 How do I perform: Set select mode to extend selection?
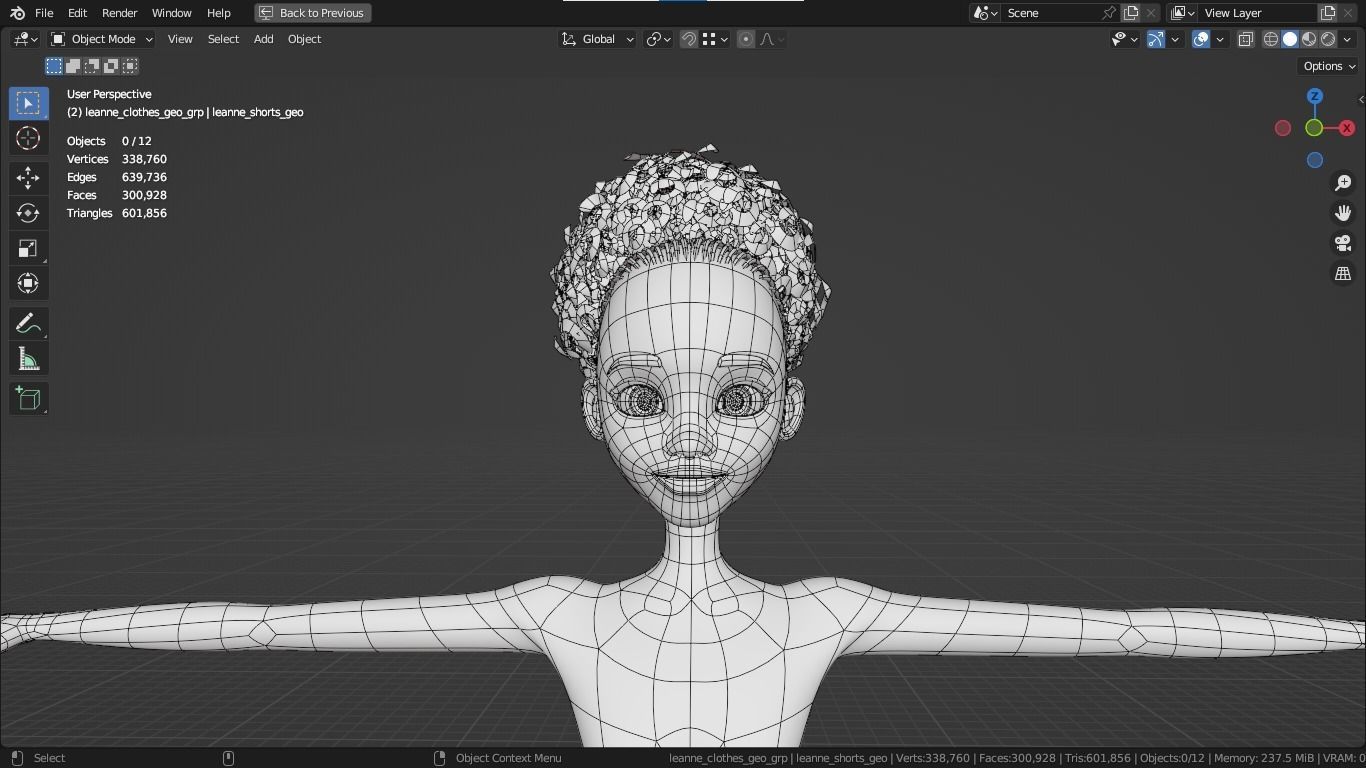[x=73, y=66]
